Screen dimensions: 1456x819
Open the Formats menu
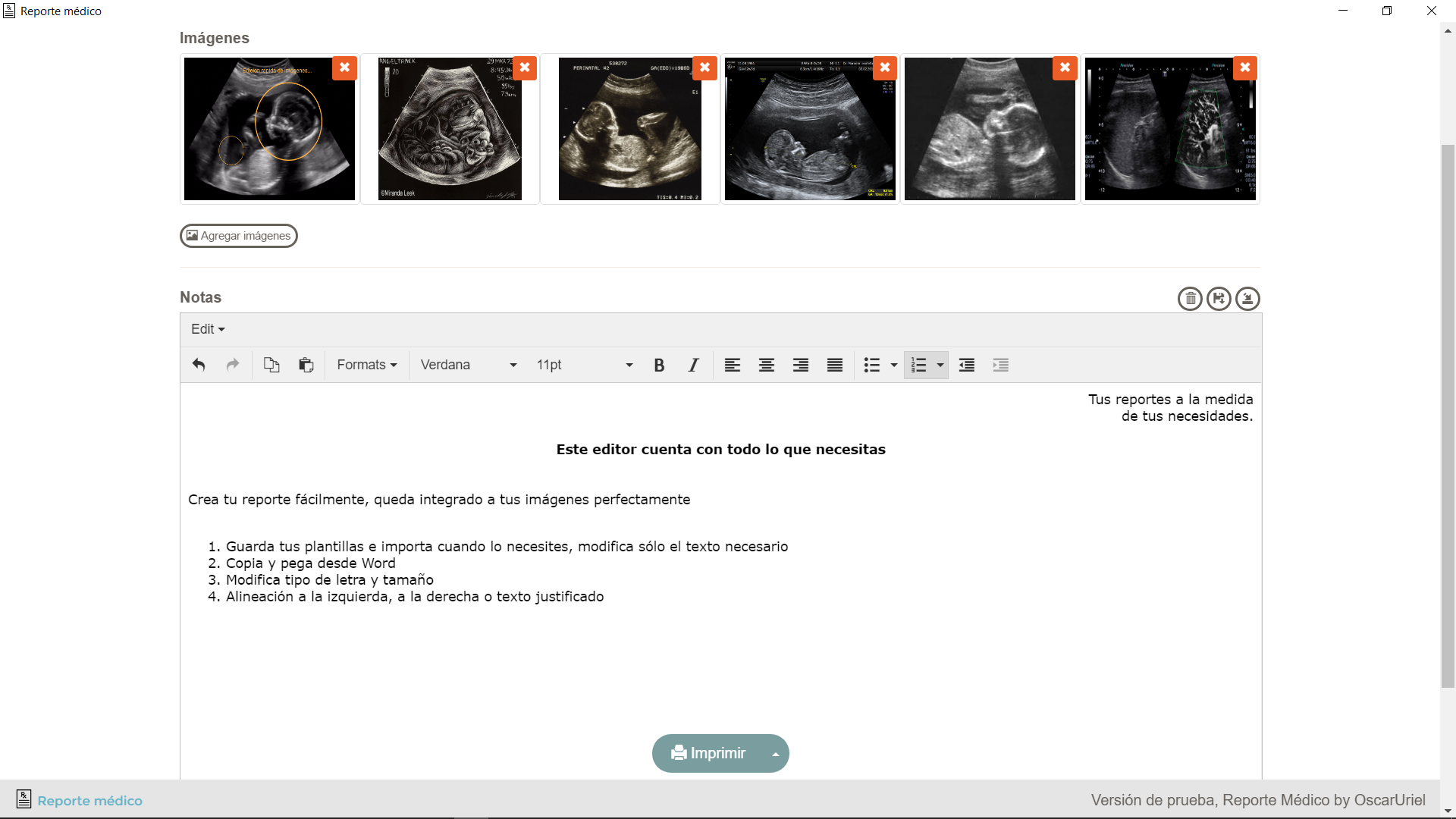[367, 365]
